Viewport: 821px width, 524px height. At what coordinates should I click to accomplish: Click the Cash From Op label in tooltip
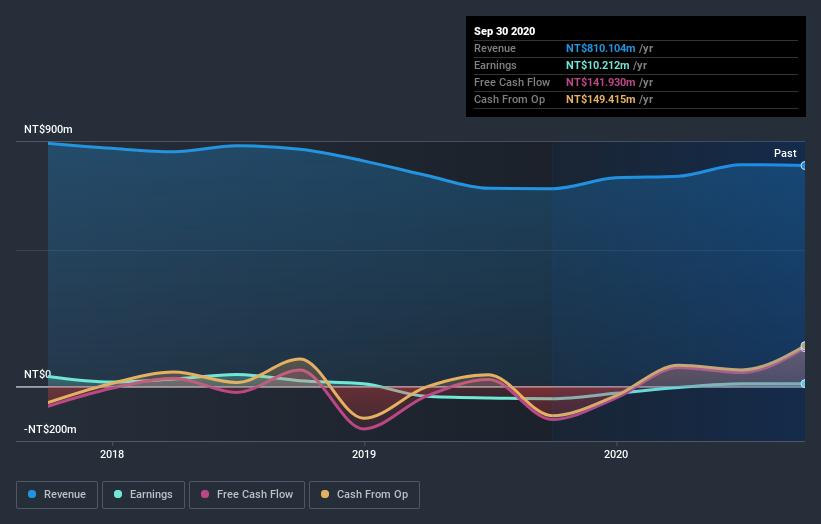pyautogui.click(x=509, y=99)
